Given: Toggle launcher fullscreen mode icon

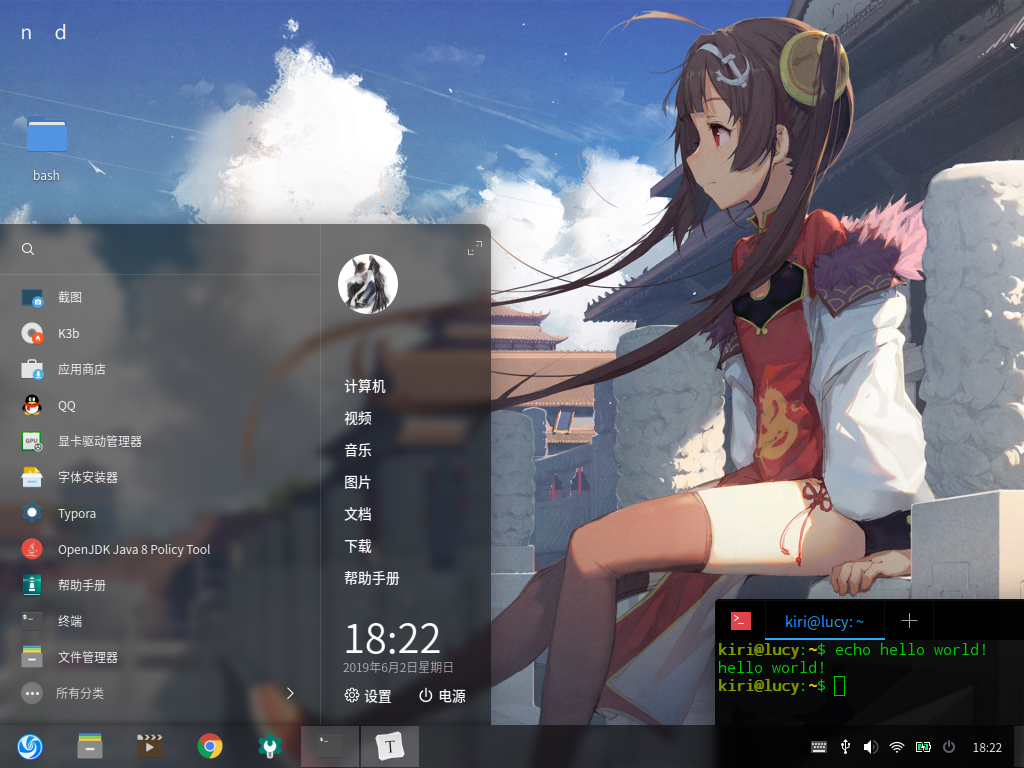Looking at the screenshot, I should point(475,248).
